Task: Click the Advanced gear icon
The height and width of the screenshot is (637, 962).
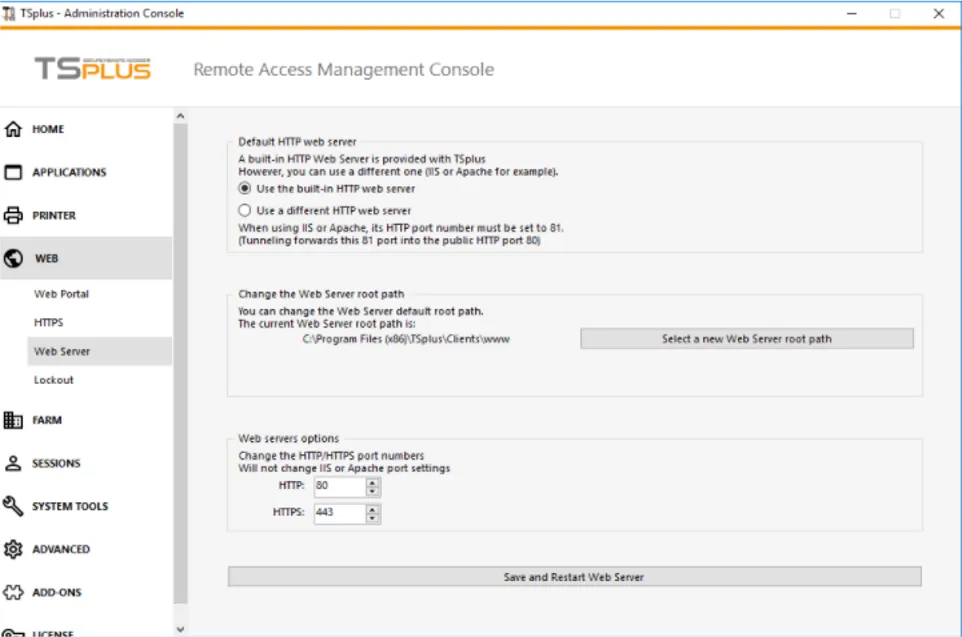Action: [x=13, y=549]
